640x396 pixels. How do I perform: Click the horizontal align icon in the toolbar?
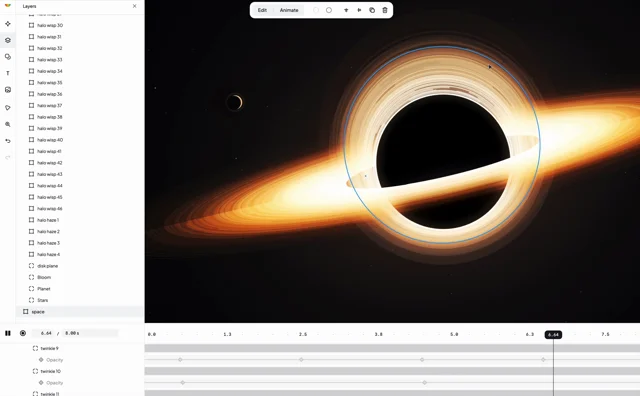[359, 10]
